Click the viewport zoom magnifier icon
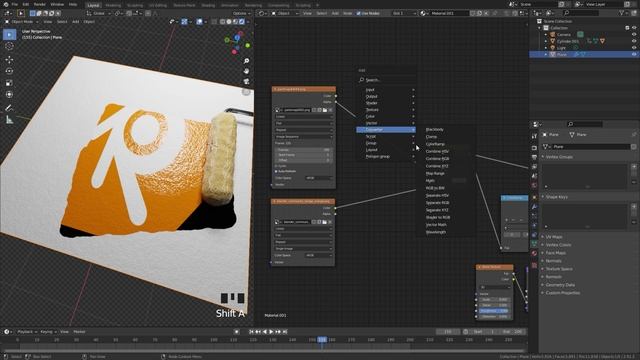Image resolution: width=640 pixels, height=360 pixels. [247, 61]
